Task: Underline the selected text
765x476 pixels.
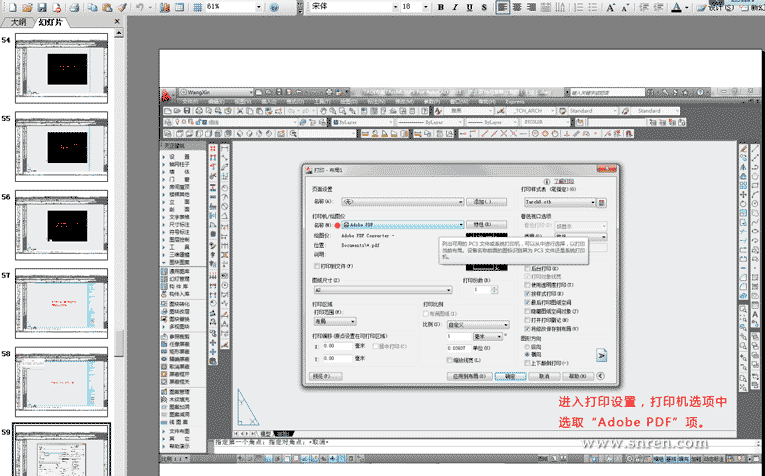Action: coord(469,7)
